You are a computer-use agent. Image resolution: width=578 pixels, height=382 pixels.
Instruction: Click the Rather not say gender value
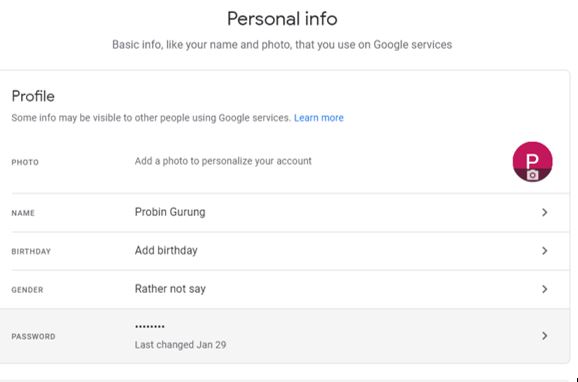[x=170, y=289]
